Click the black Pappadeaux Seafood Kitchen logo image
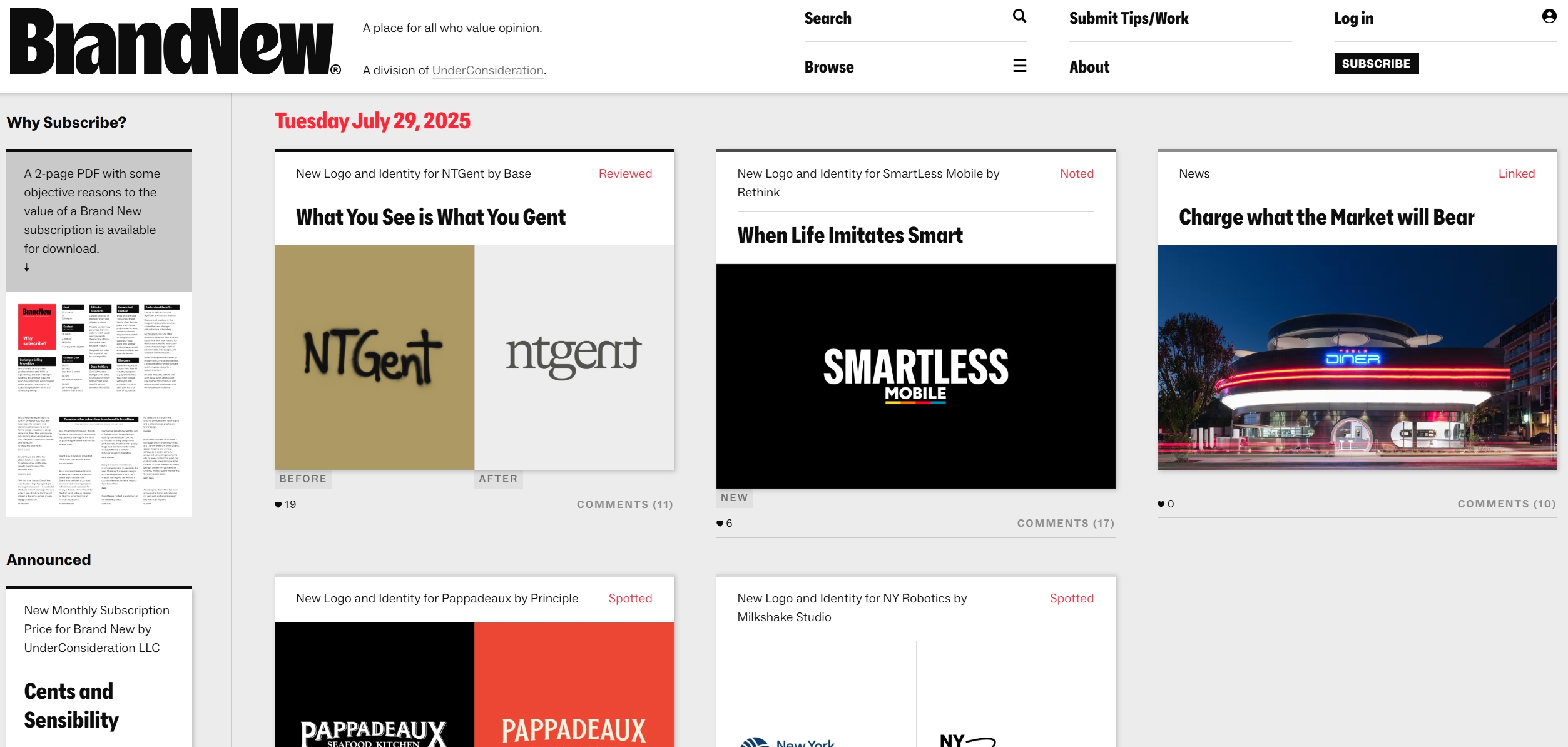The height and width of the screenshot is (747, 1568). tap(374, 684)
